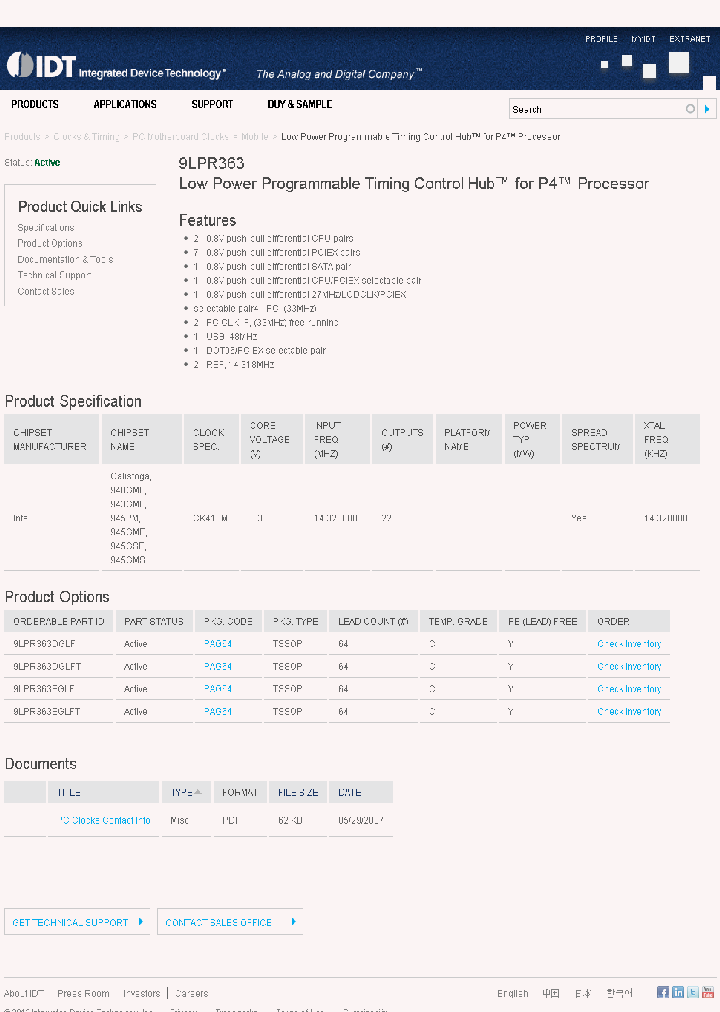The width and height of the screenshot is (720, 1012).
Task: Go to Products breadcrumb link
Action: 22,137
